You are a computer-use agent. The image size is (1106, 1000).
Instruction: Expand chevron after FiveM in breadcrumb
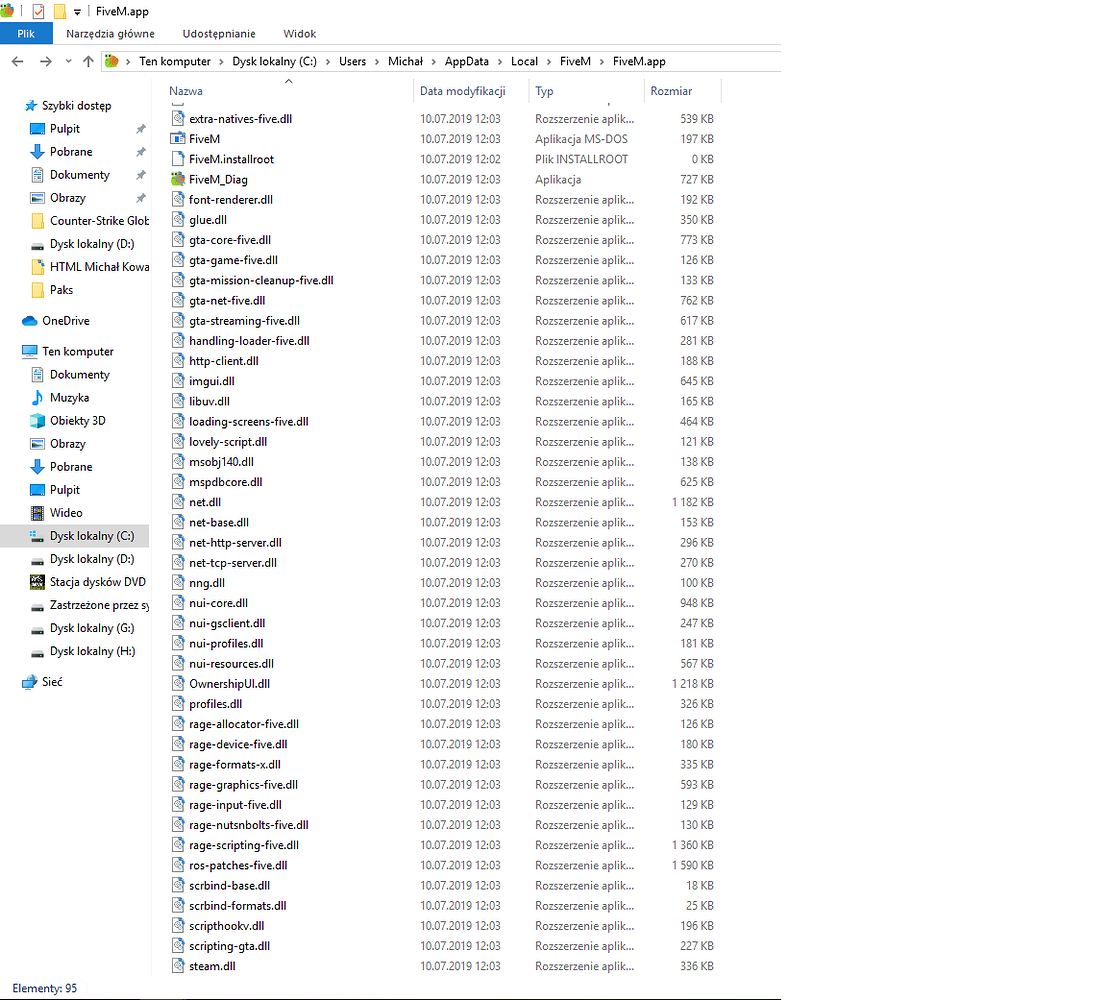pyautogui.click(x=602, y=62)
